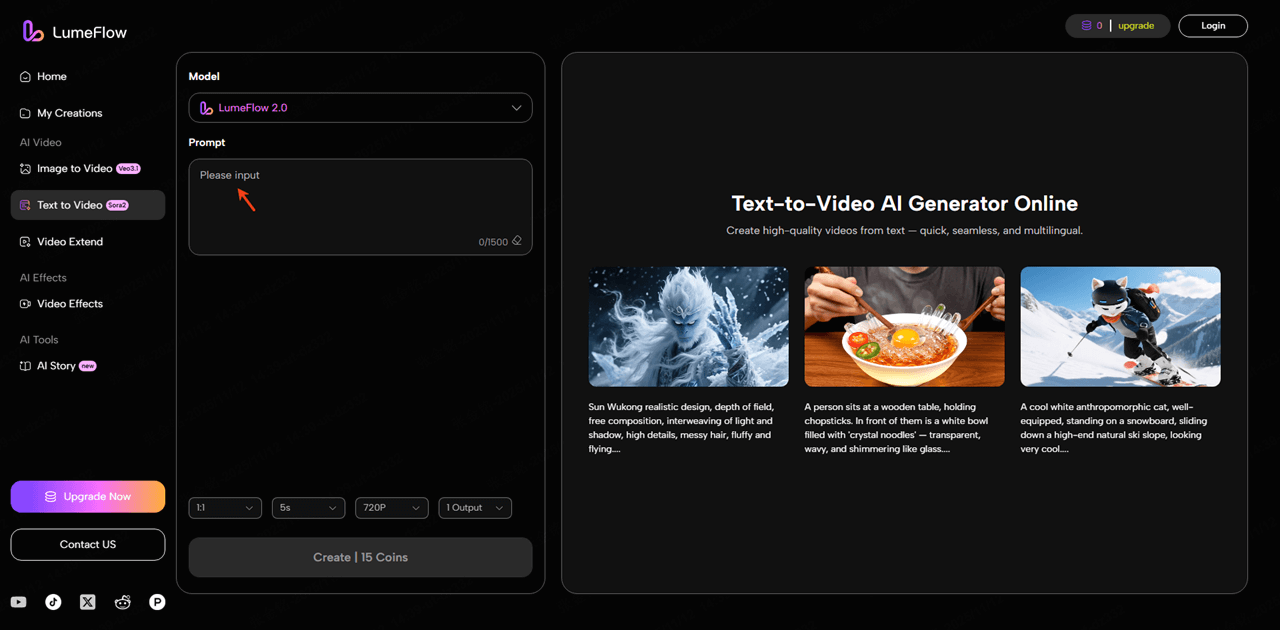Screen dimensions: 1280x630
Task: Open the Reddit community icon
Action: [x=122, y=602]
